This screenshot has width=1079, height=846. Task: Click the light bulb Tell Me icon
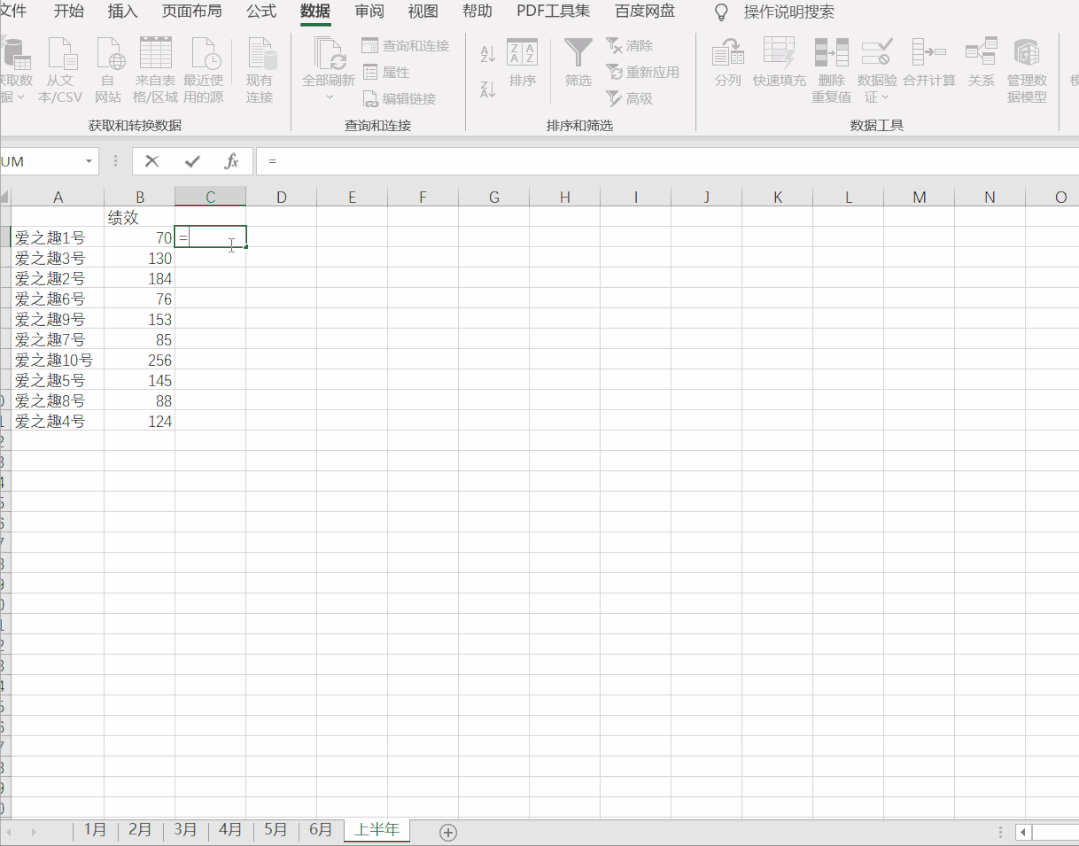pos(721,12)
